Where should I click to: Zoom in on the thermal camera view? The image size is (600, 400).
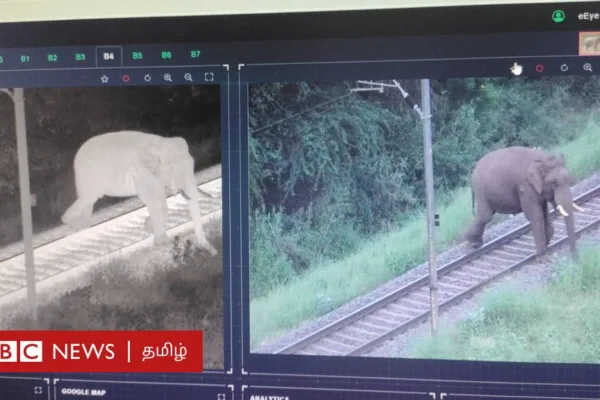tap(167, 78)
